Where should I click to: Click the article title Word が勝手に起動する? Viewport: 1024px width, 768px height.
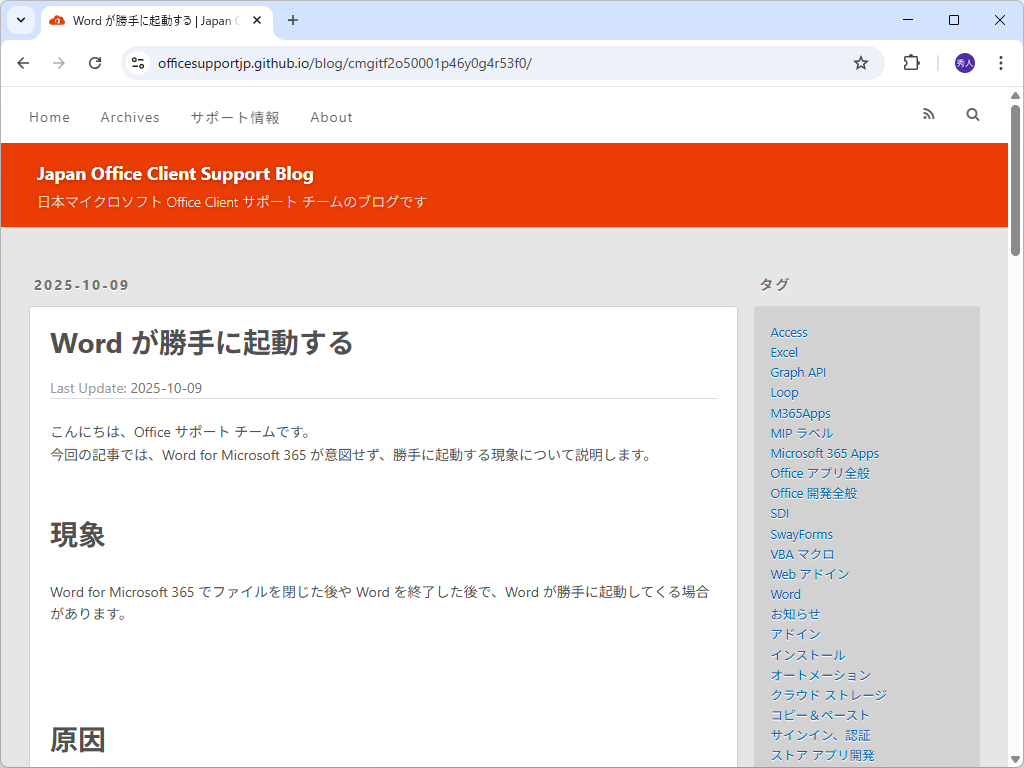(x=201, y=343)
